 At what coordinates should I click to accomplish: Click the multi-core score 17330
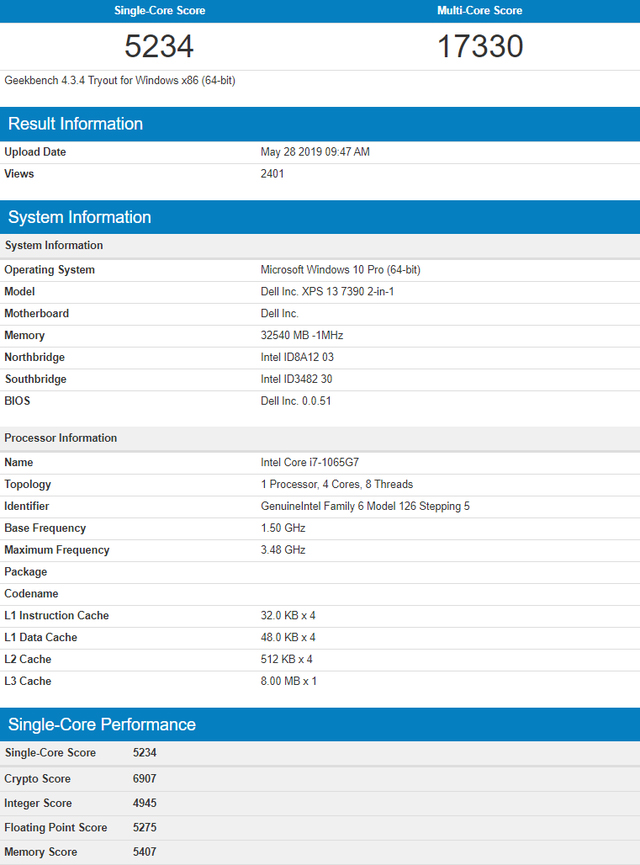coord(479,46)
